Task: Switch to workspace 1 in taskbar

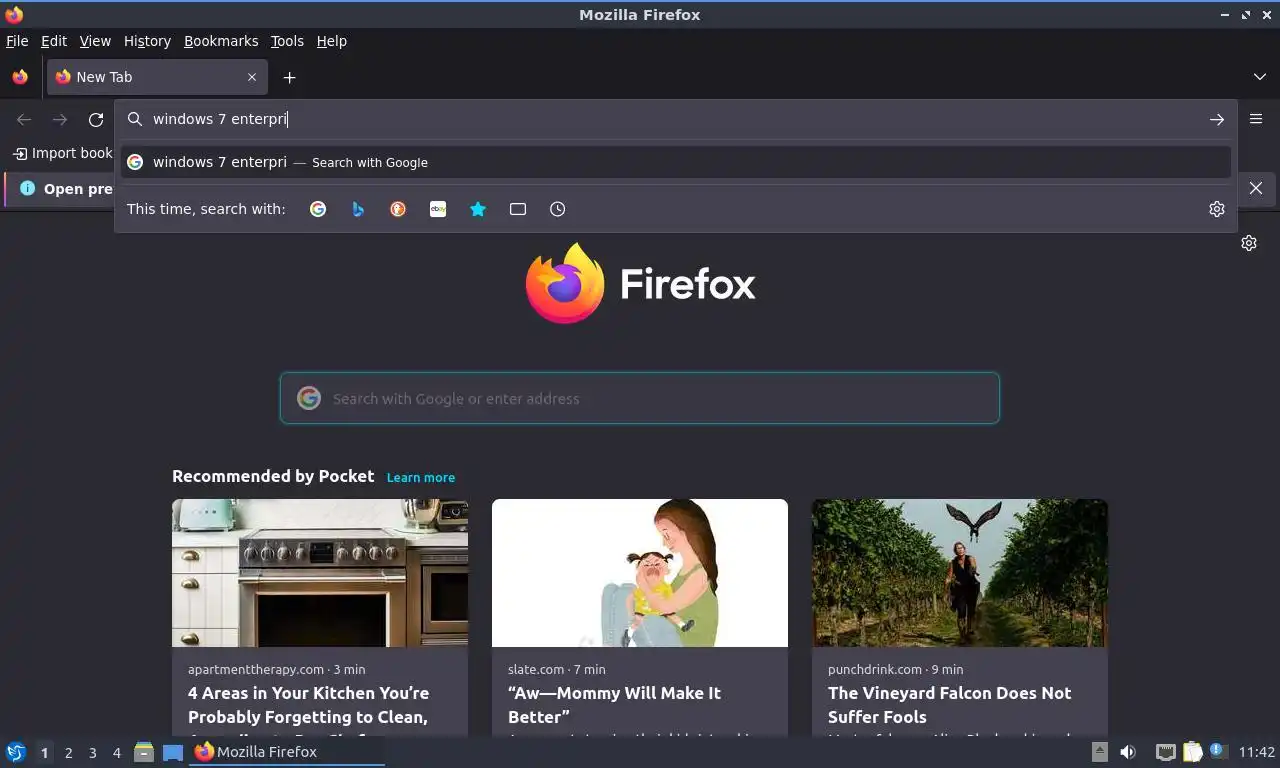Action: 44,753
